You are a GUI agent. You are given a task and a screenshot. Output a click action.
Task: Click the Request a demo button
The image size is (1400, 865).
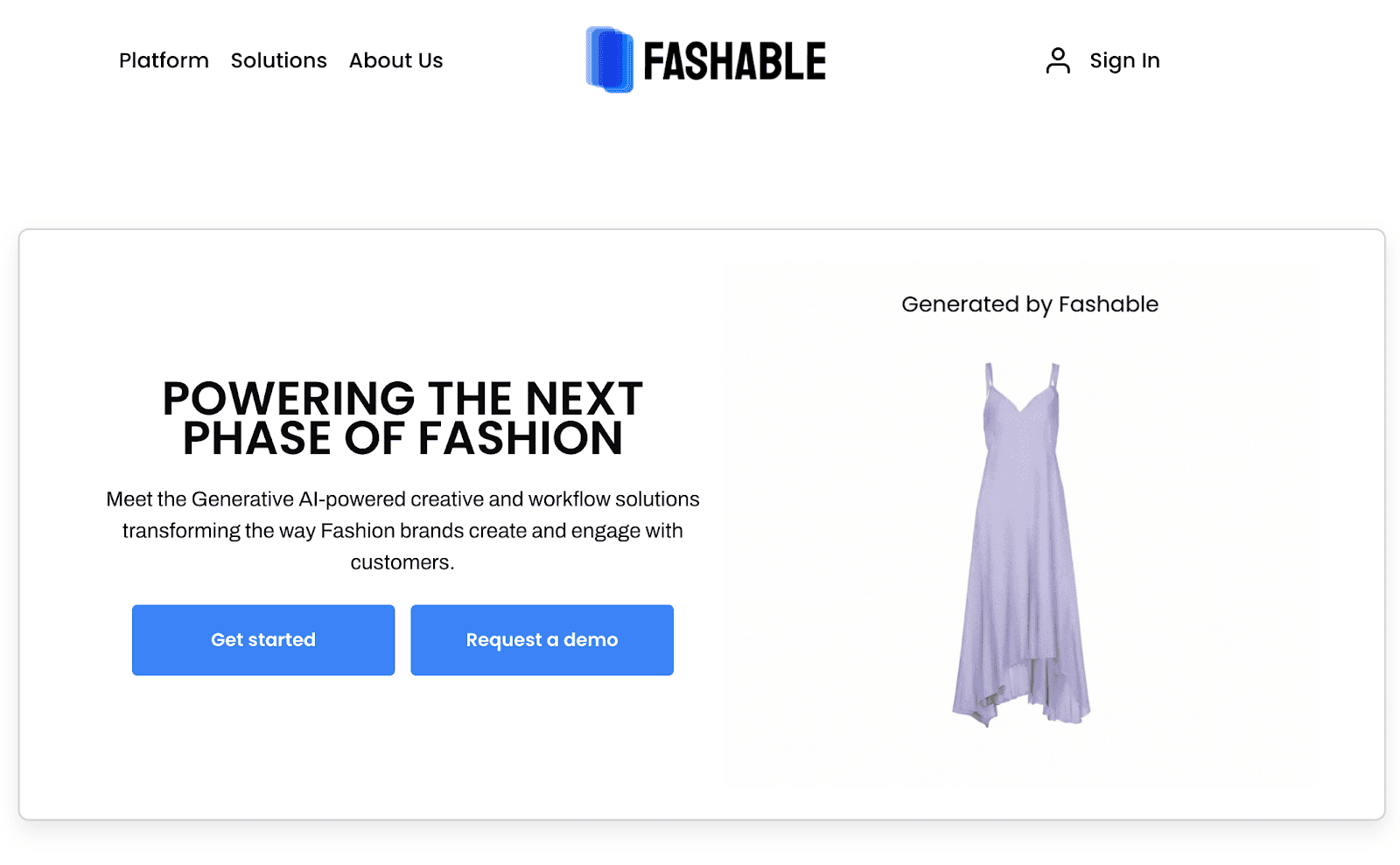(x=542, y=639)
